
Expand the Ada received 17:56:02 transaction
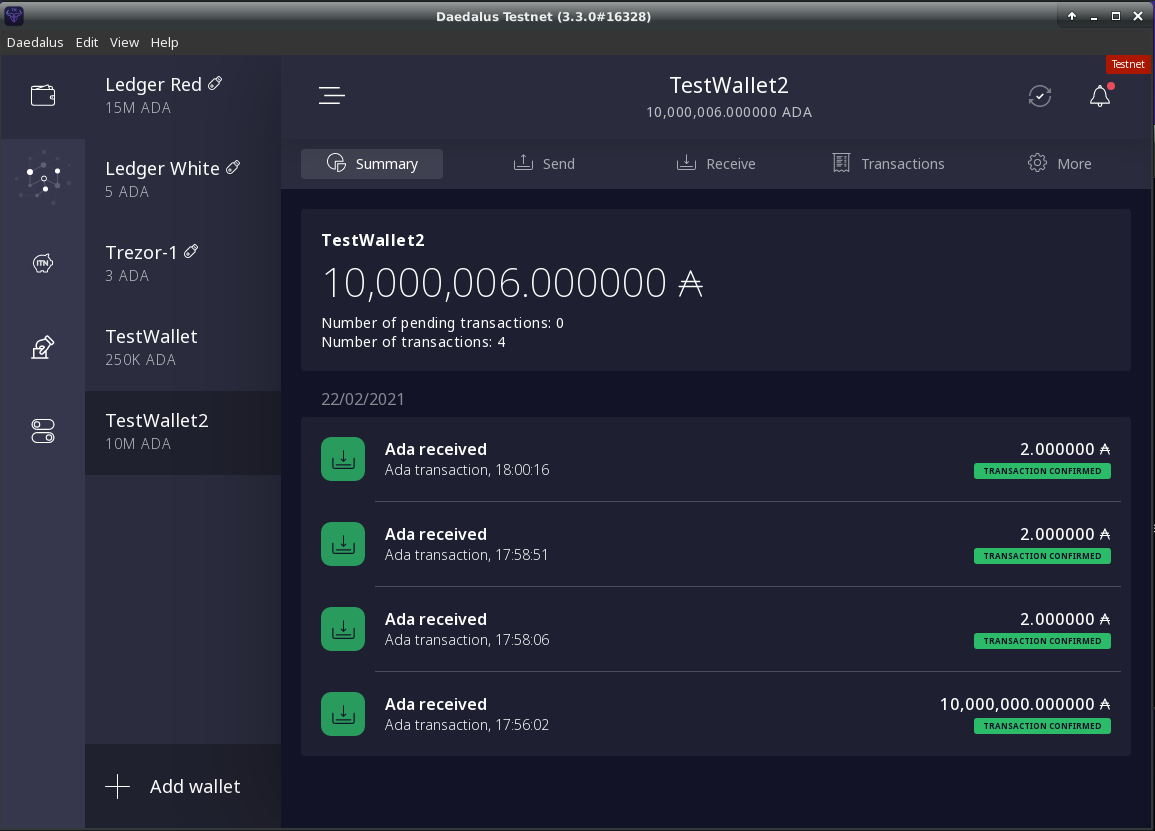(x=715, y=714)
